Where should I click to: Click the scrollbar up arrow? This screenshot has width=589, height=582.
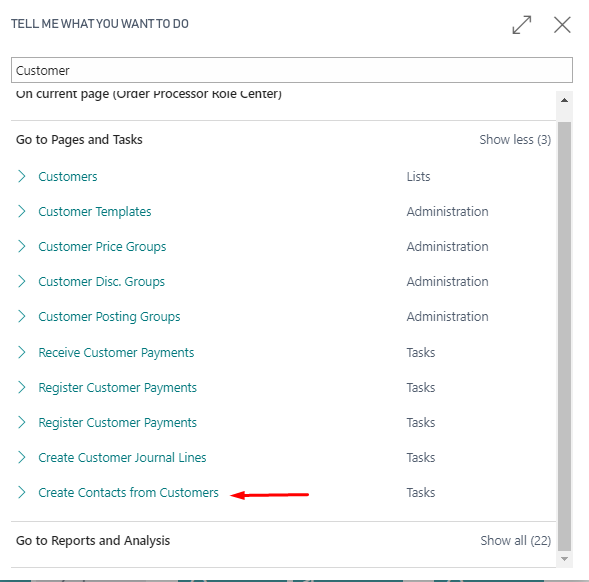point(564,100)
